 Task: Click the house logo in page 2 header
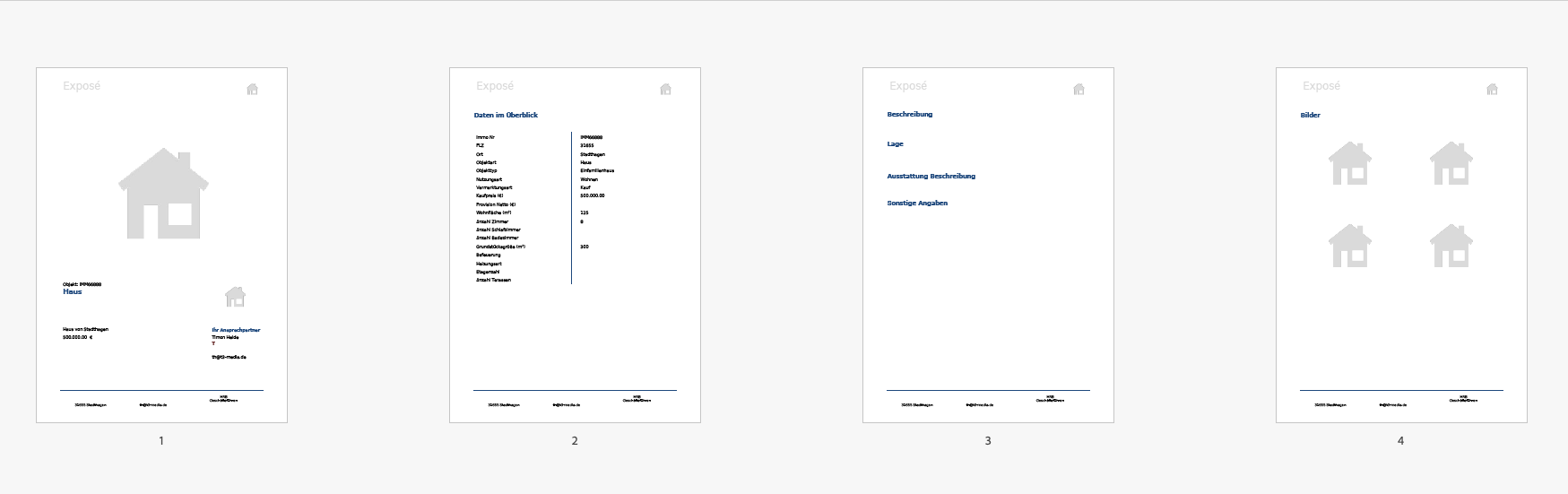pos(665,89)
